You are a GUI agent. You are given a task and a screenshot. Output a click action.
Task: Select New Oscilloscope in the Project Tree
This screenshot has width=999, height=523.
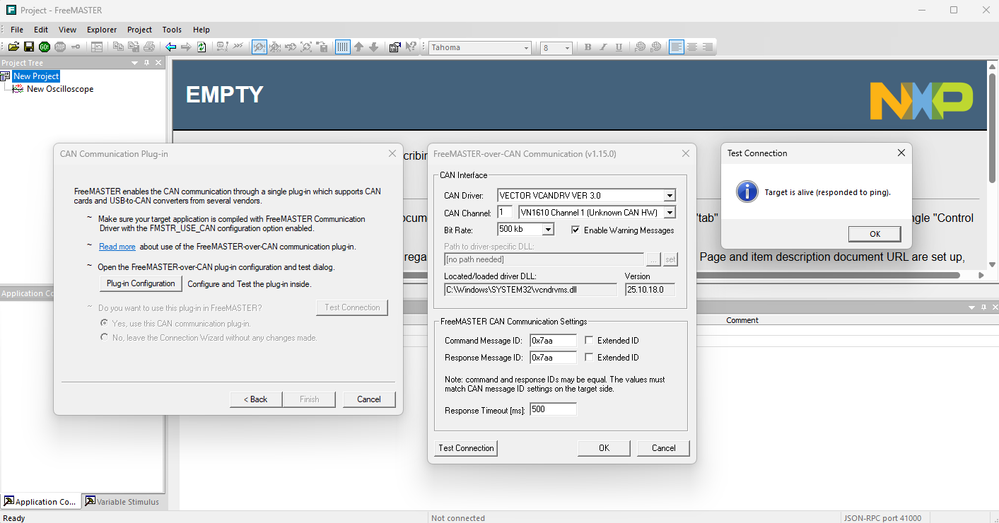click(60, 89)
